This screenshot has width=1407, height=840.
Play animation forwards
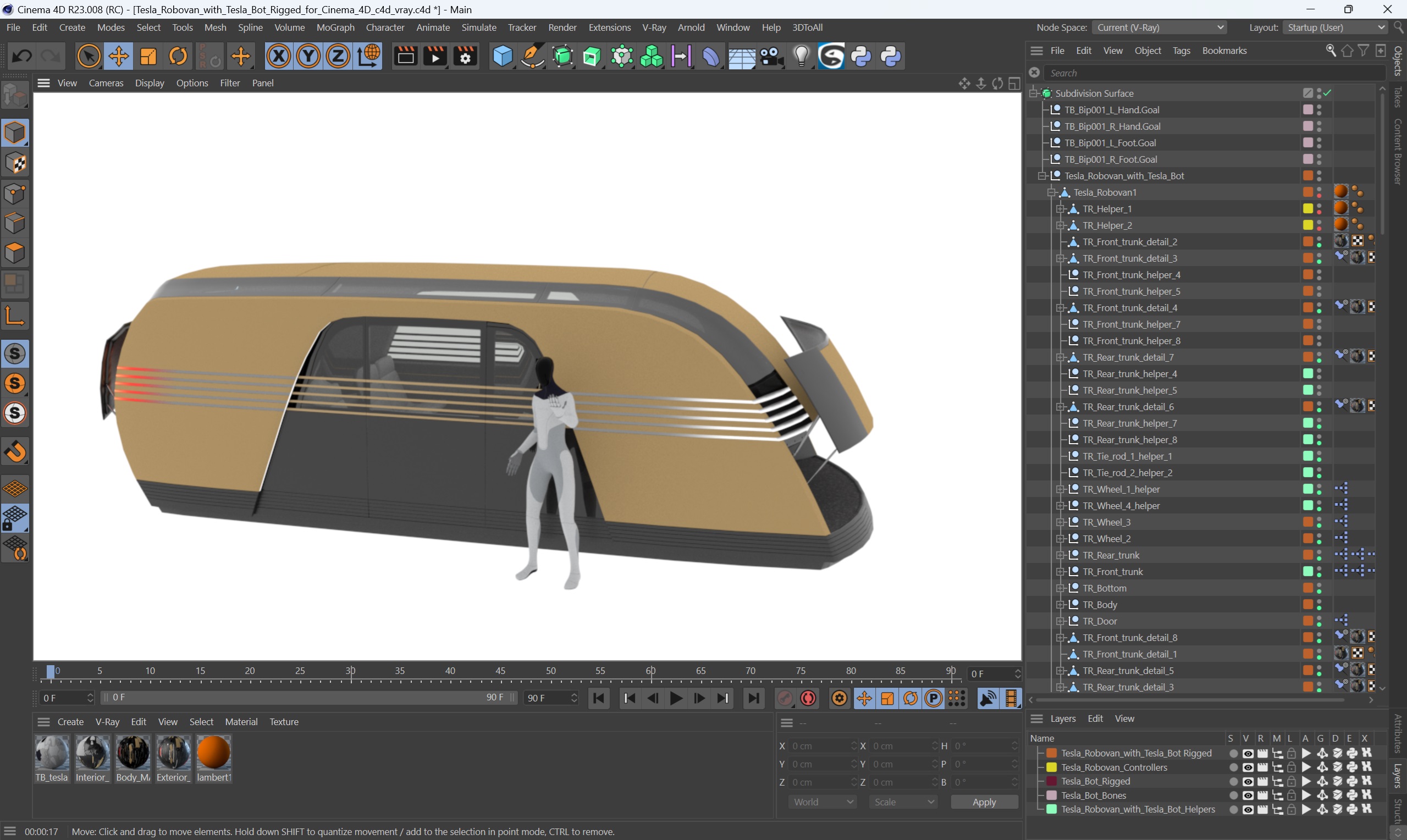(x=676, y=699)
